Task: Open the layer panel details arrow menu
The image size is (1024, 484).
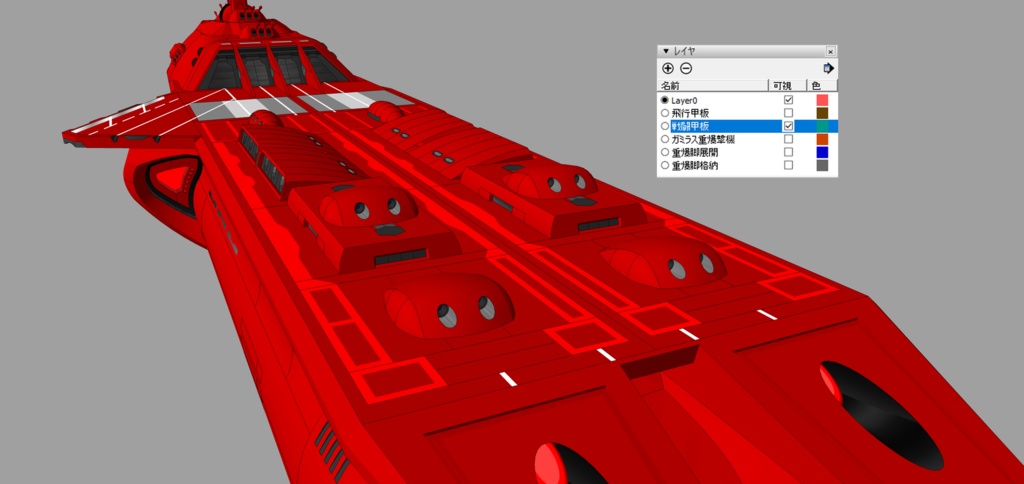Action: click(828, 68)
